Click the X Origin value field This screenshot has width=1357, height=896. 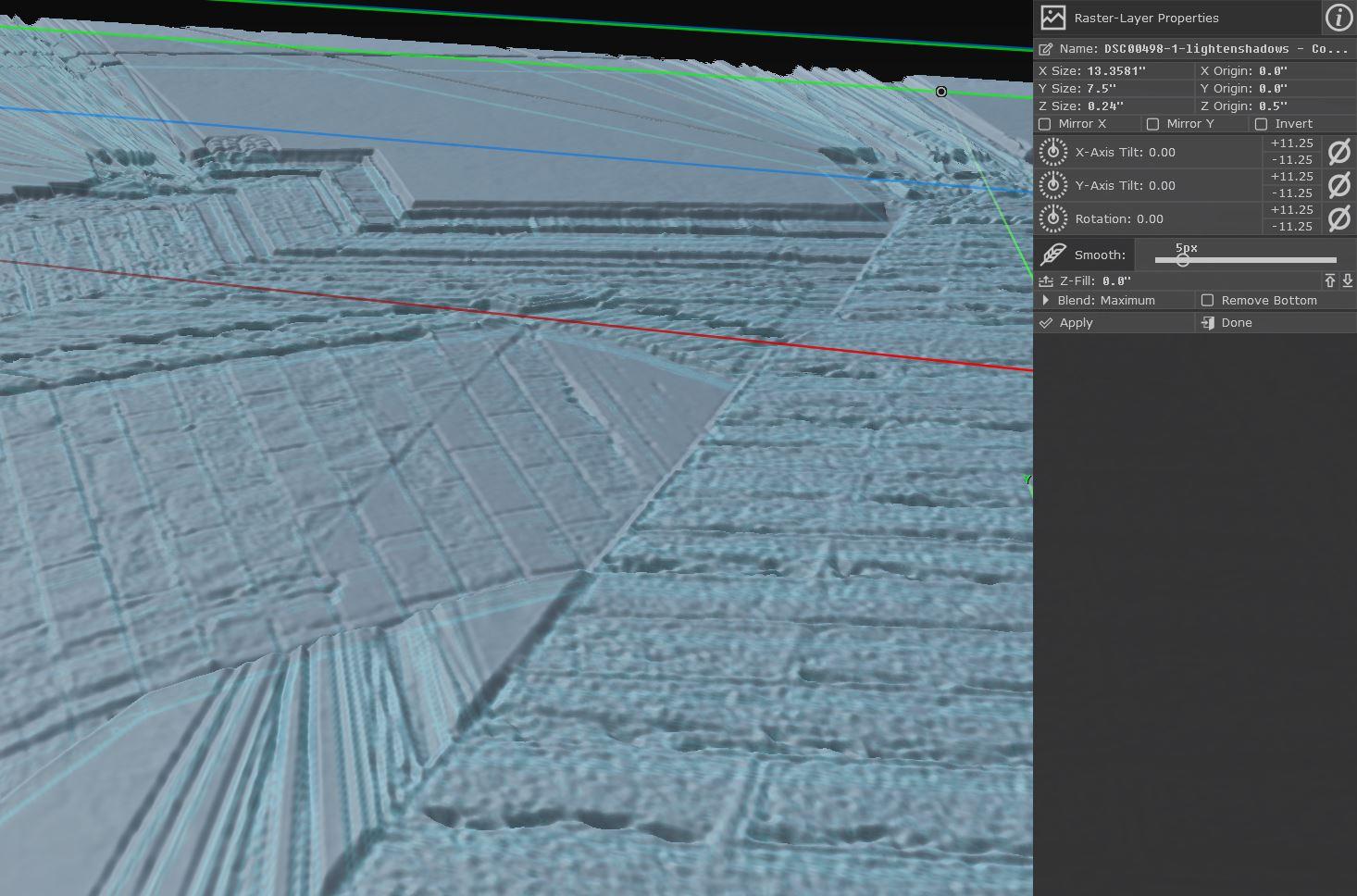click(x=1273, y=71)
